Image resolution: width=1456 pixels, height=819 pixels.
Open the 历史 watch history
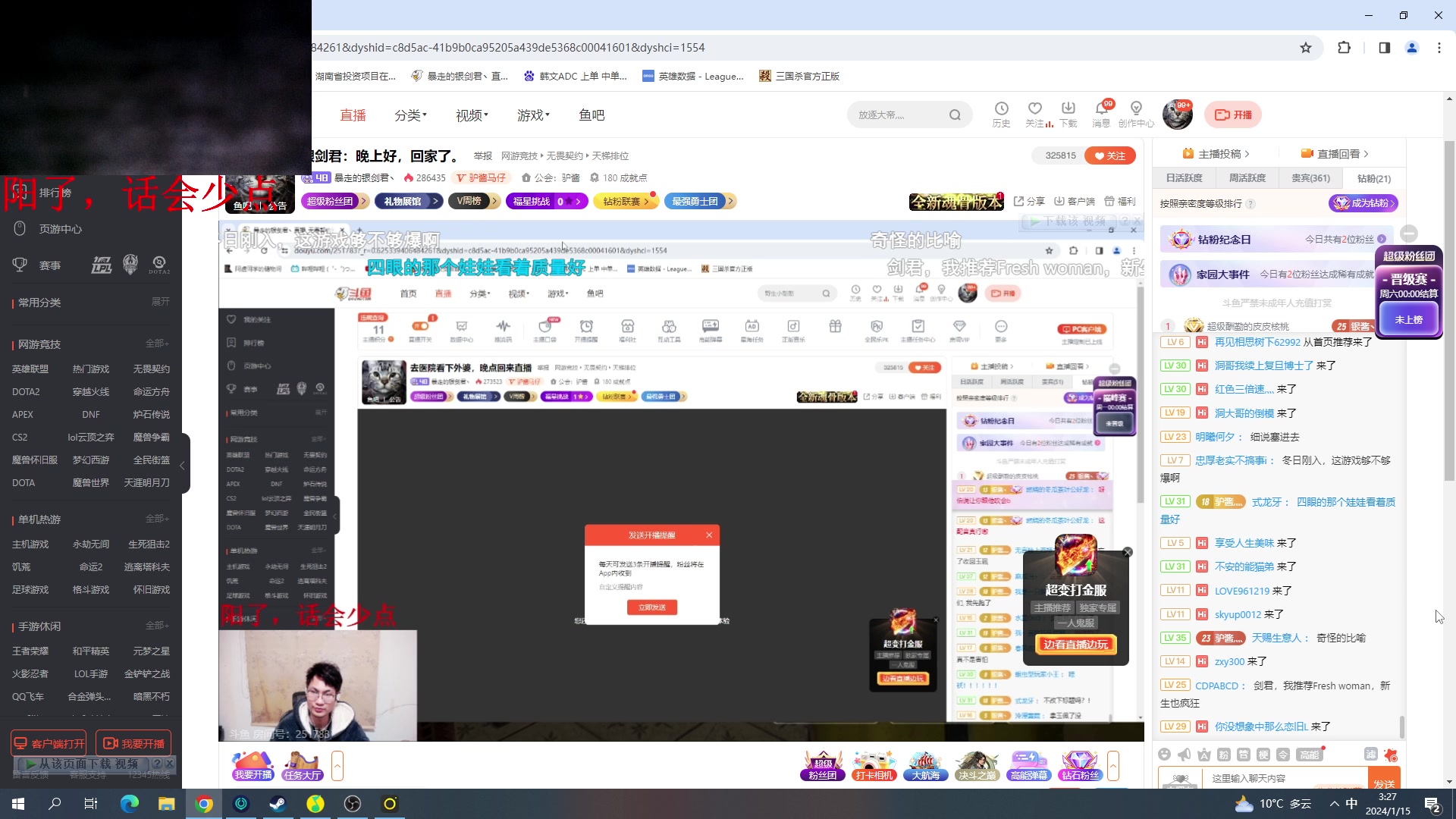[1002, 114]
